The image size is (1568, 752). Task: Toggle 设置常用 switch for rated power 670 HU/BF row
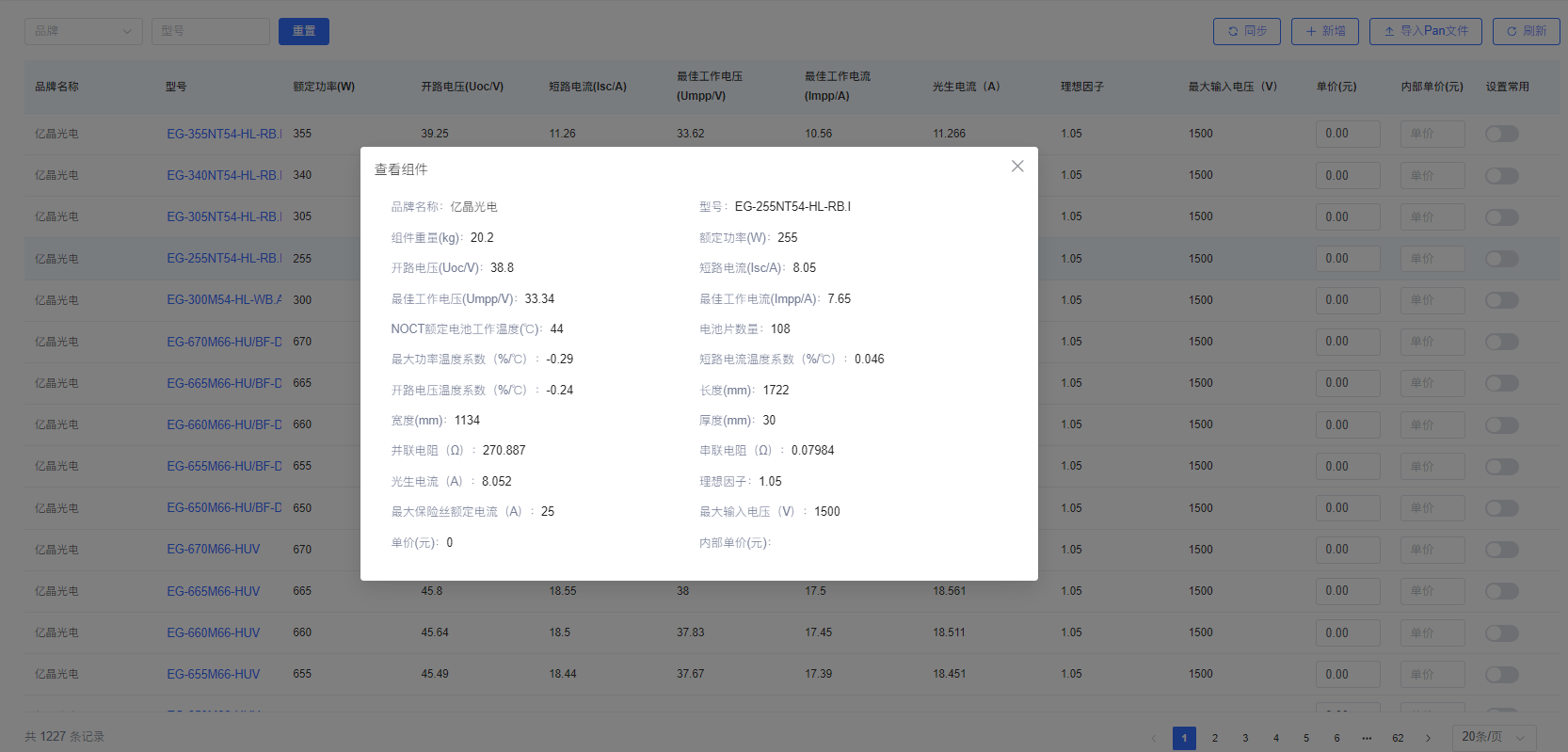pos(1502,342)
